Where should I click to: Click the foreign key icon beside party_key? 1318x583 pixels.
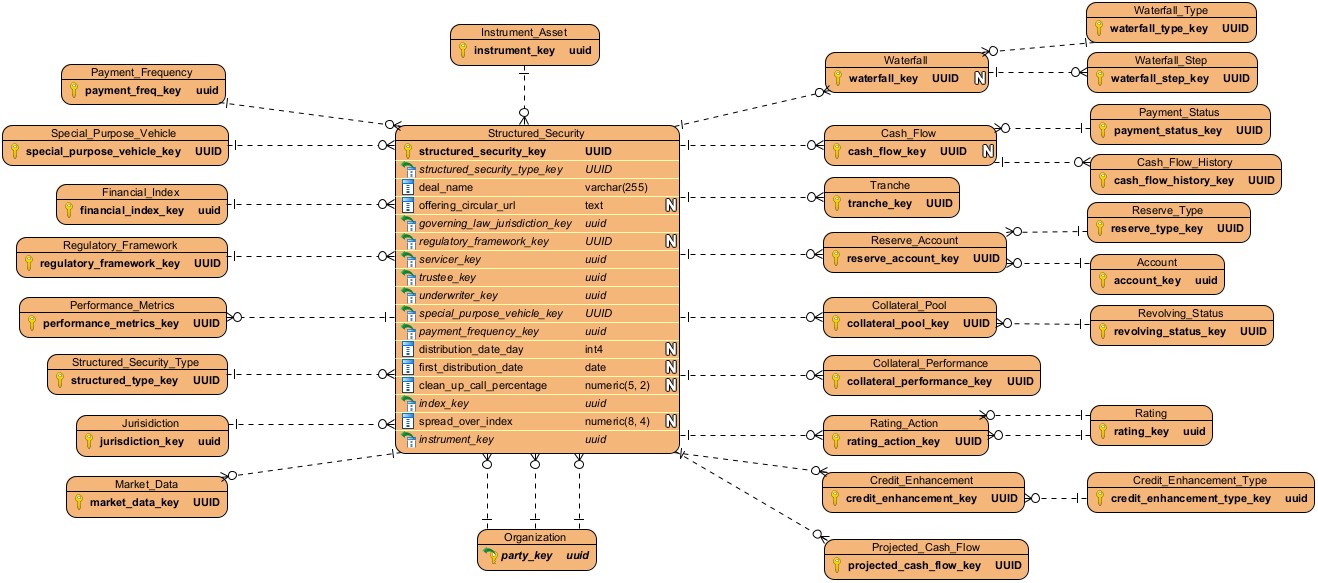489,556
